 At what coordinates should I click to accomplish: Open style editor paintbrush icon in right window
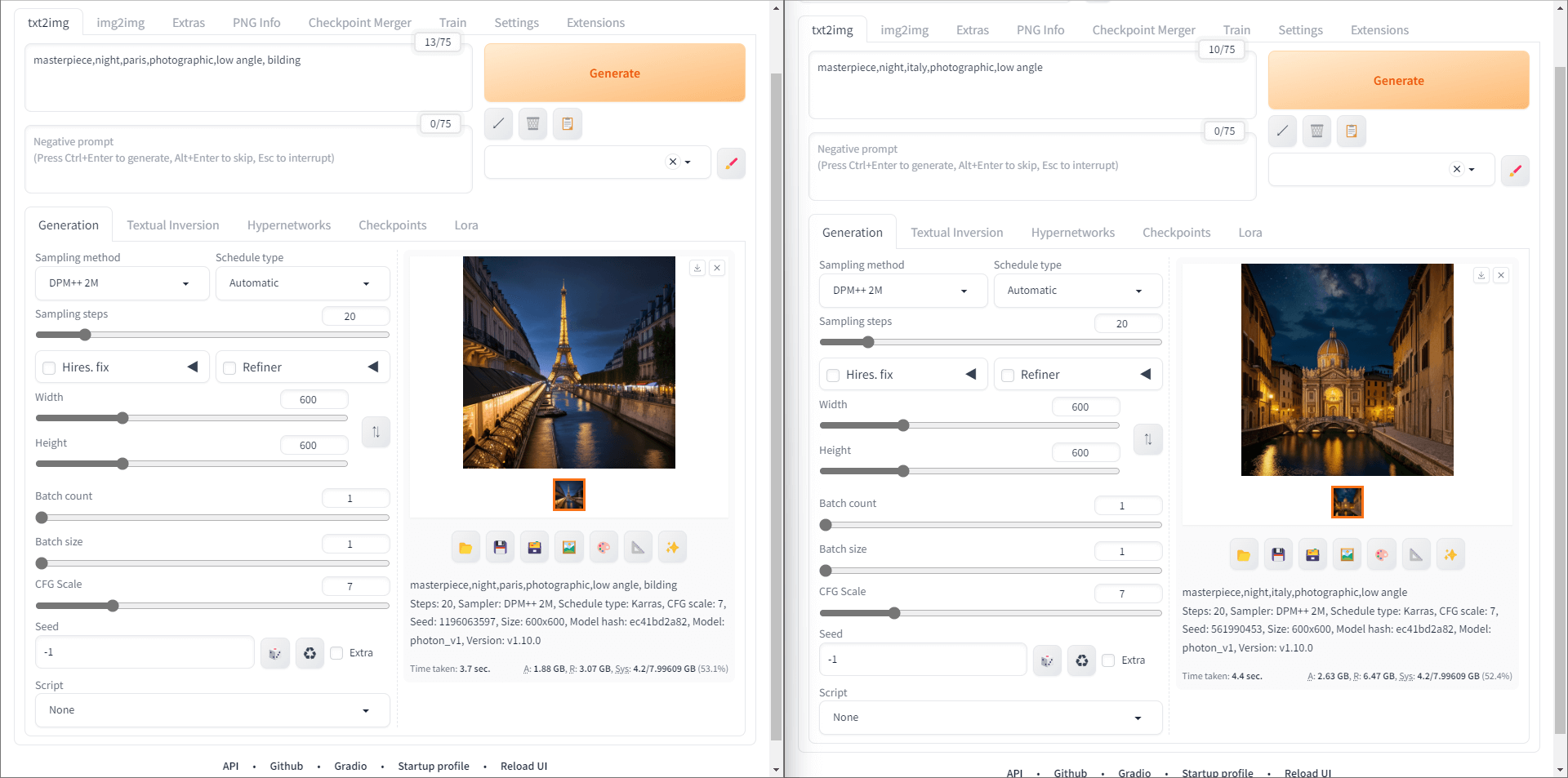coord(1515,170)
